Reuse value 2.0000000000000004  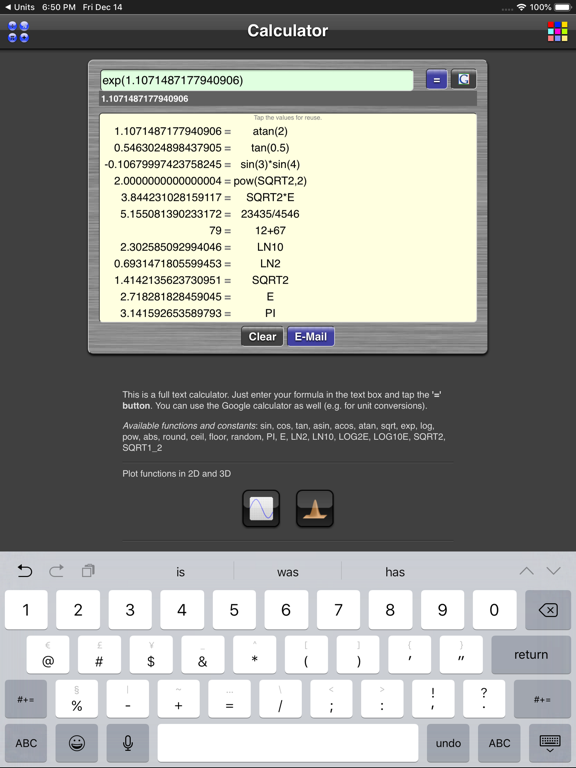(168, 181)
